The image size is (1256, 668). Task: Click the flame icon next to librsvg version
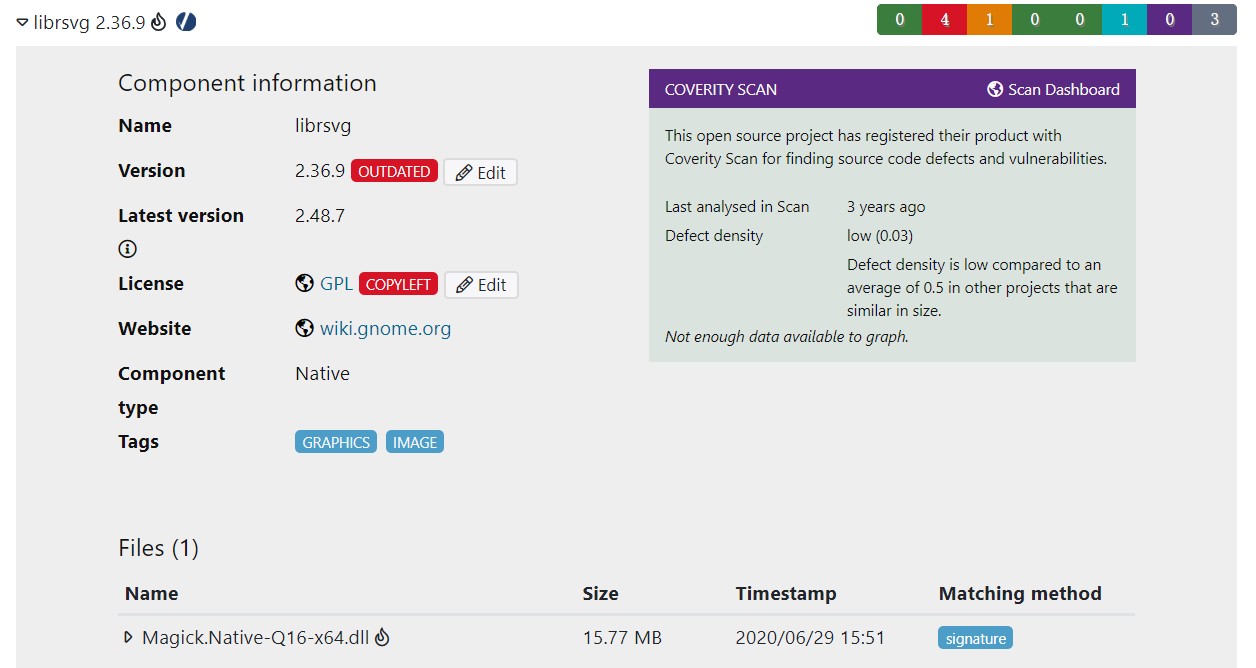tap(157, 22)
